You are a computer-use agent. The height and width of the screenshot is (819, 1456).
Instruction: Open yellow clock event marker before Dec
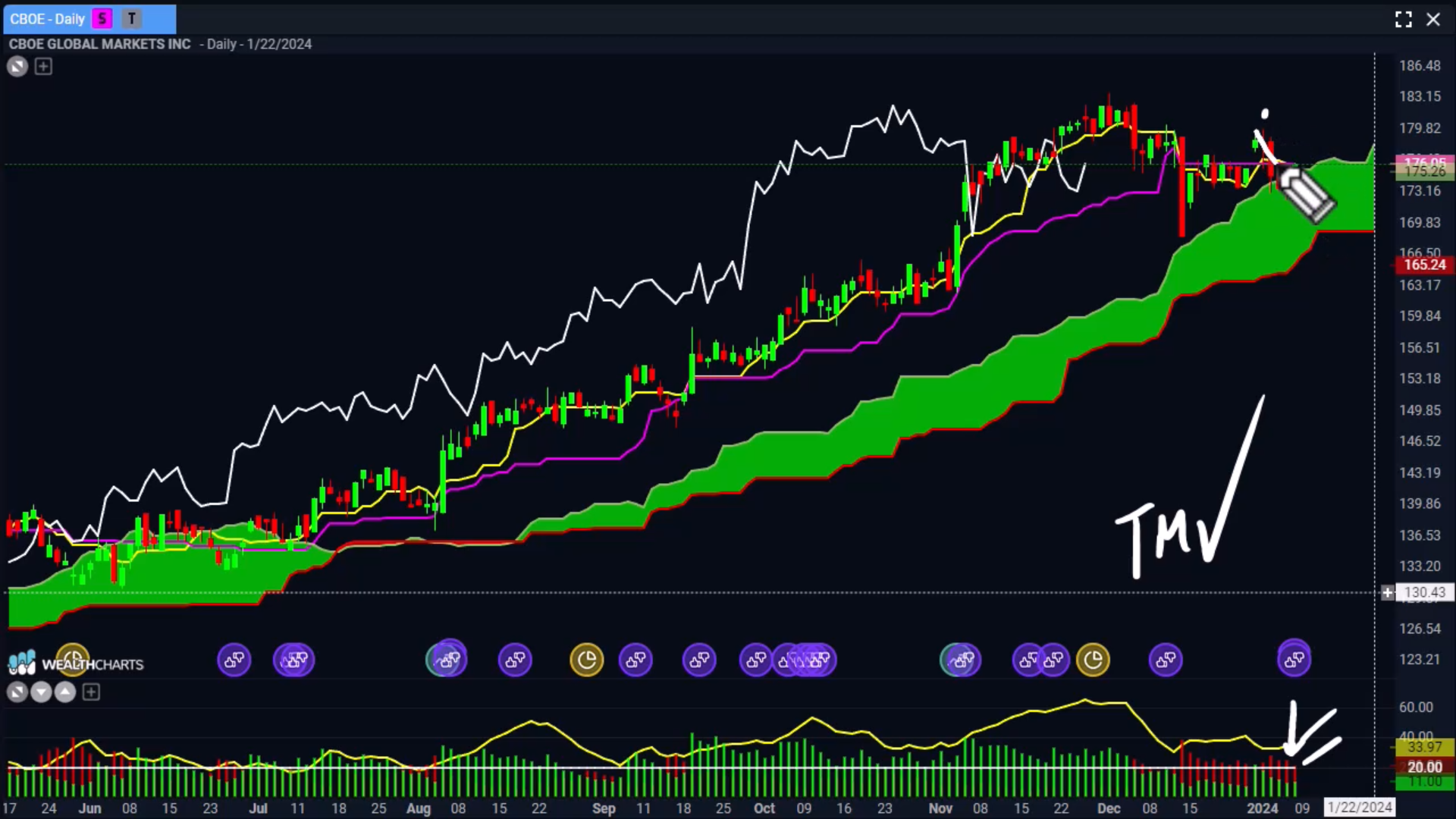(1093, 660)
